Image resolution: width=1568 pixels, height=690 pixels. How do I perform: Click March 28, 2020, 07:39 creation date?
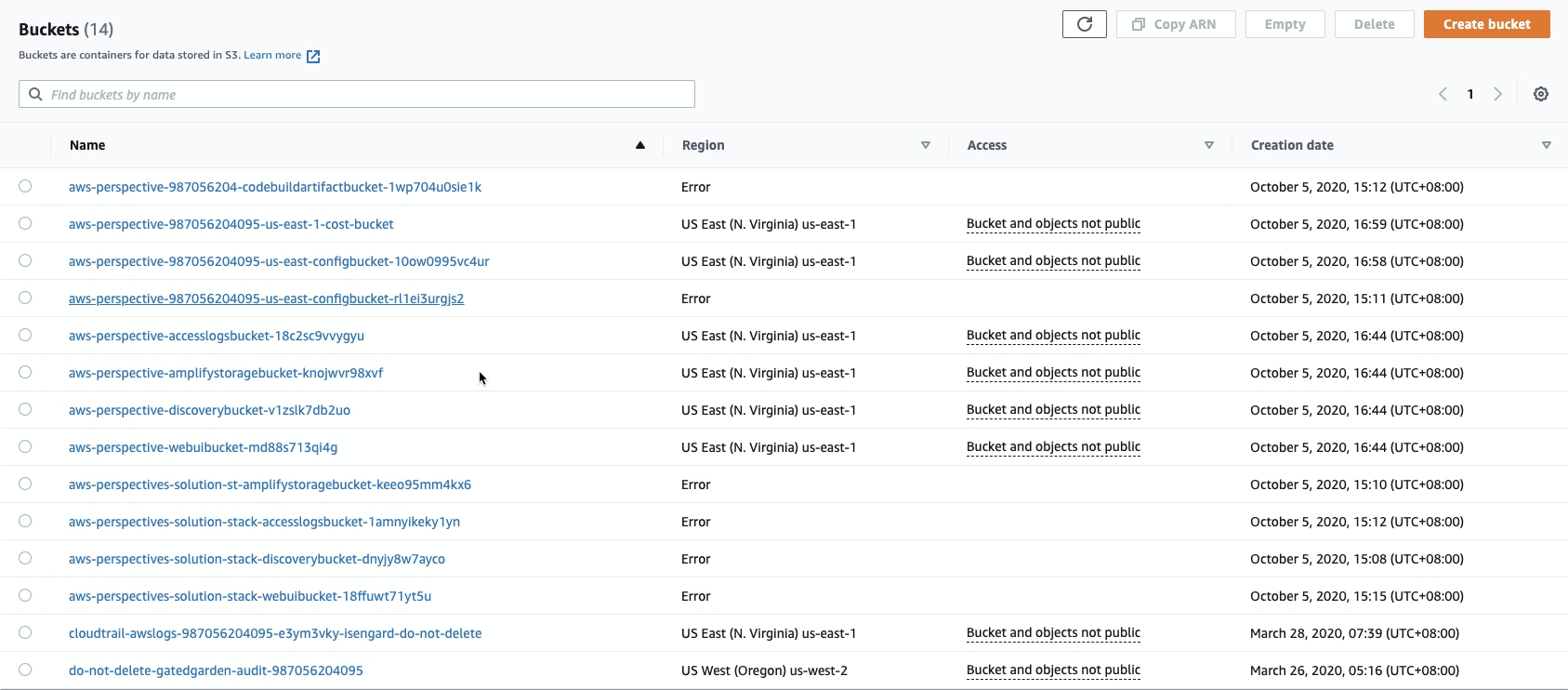[x=1354, y=633]
